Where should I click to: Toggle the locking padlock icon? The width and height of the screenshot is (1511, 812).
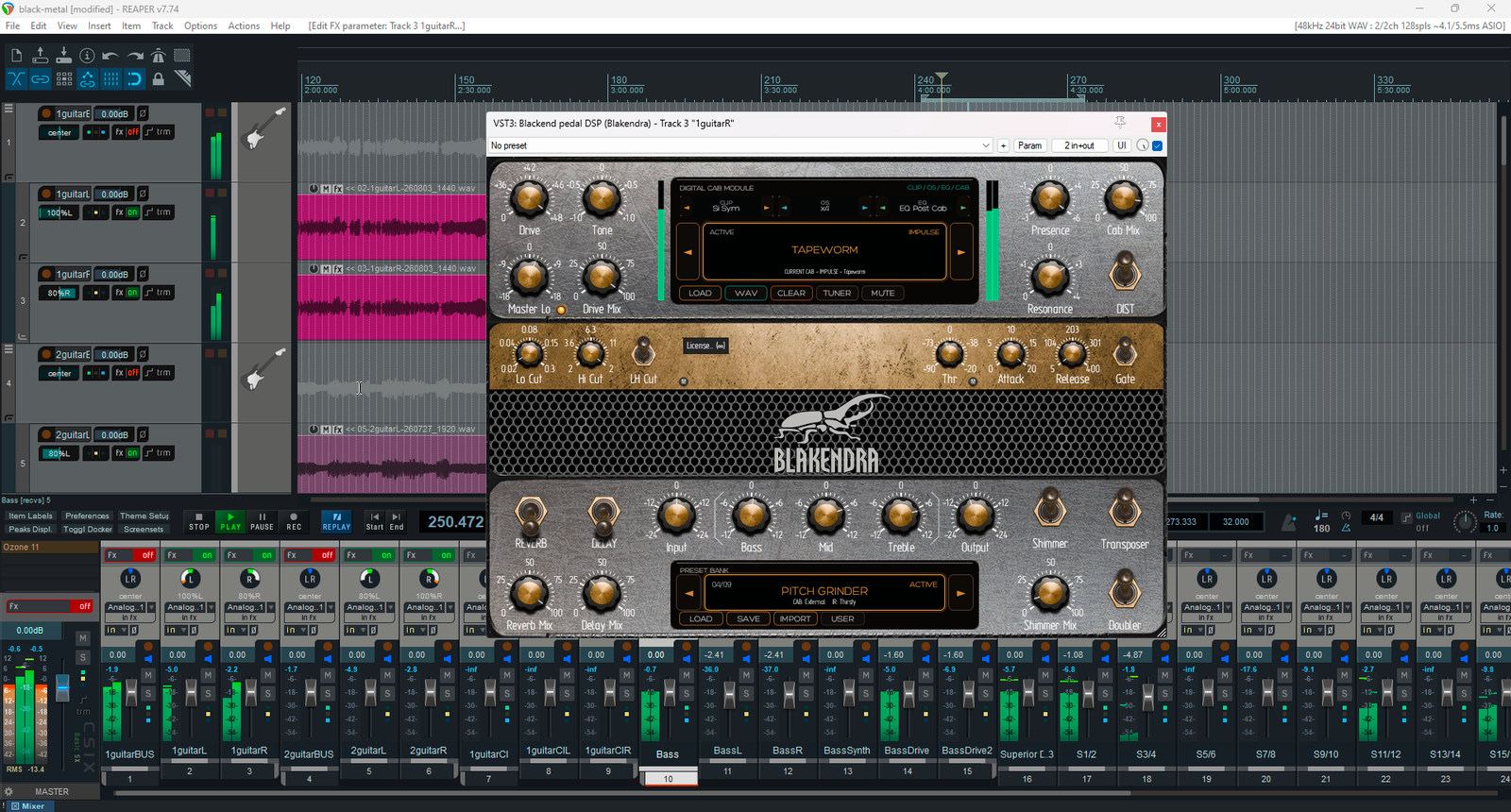click(159, 79)
